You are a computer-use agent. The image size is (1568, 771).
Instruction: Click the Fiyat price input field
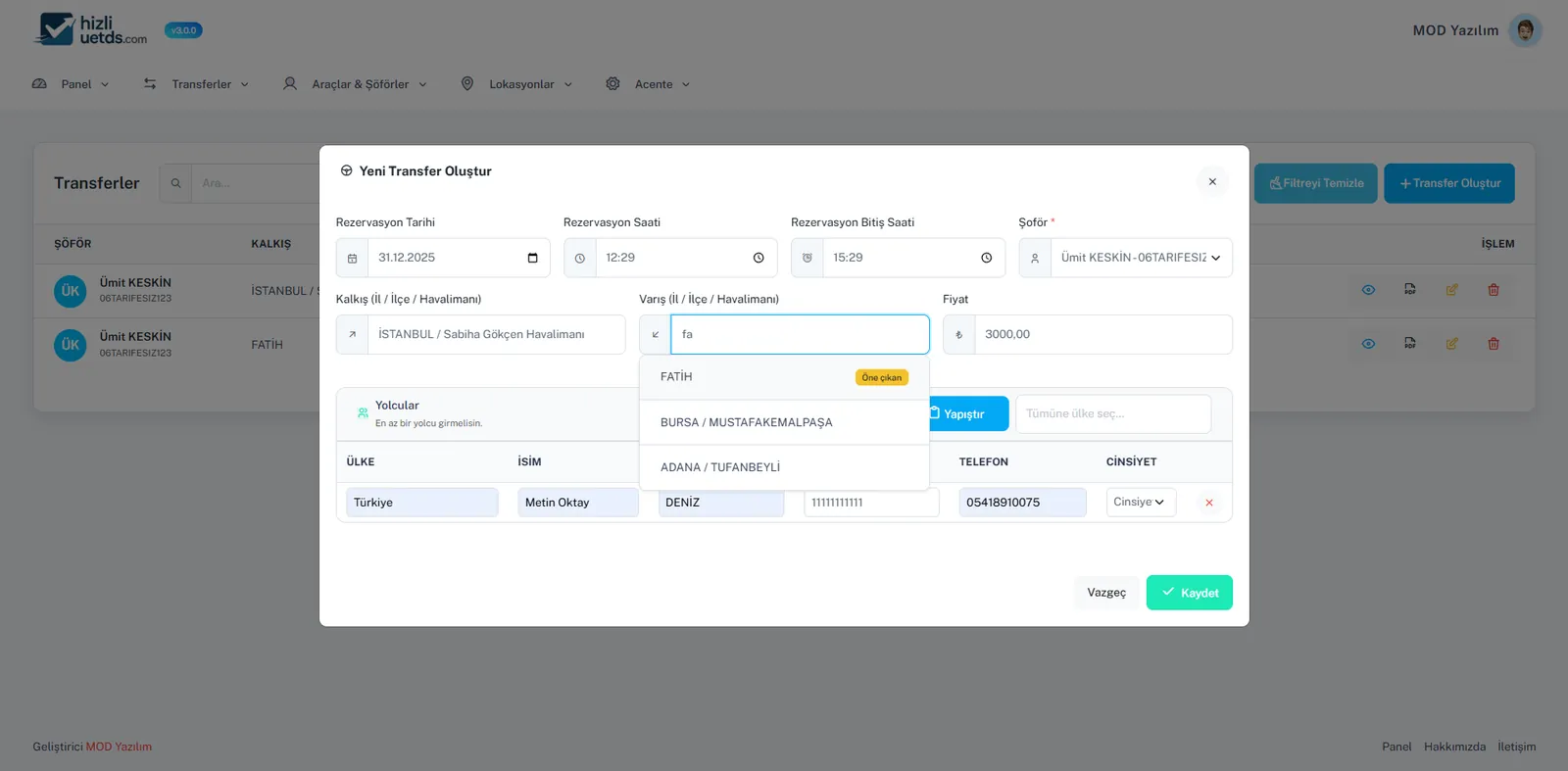[1102, 334]
